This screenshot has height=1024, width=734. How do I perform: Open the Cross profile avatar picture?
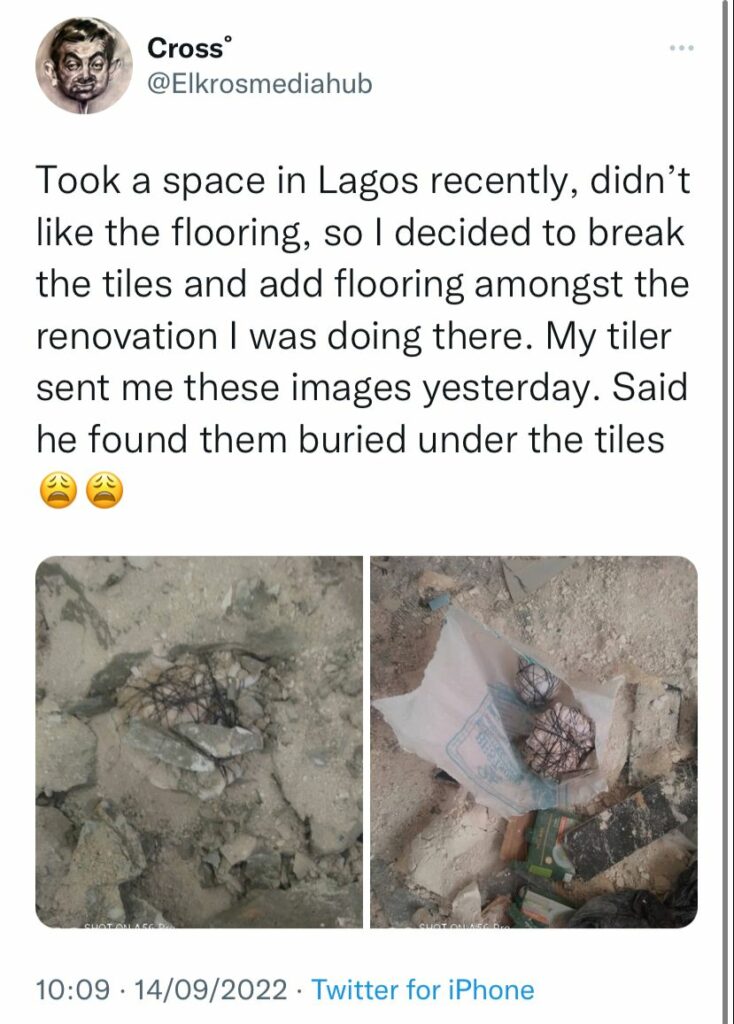84,65
